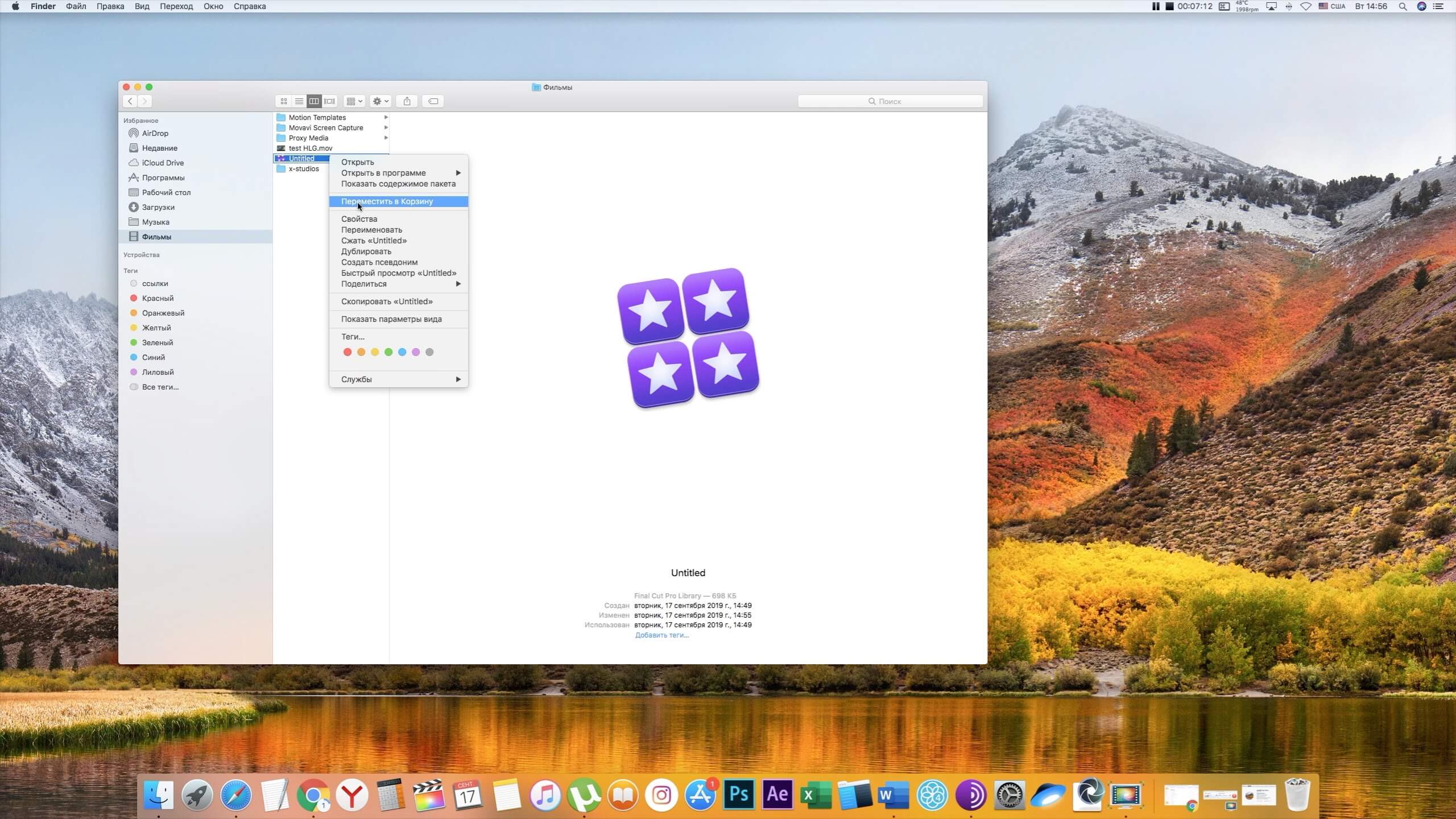This screenshot has width=1456, height=819.
Task: Open Photoshop from the Dock
Action: coord(739,795)
